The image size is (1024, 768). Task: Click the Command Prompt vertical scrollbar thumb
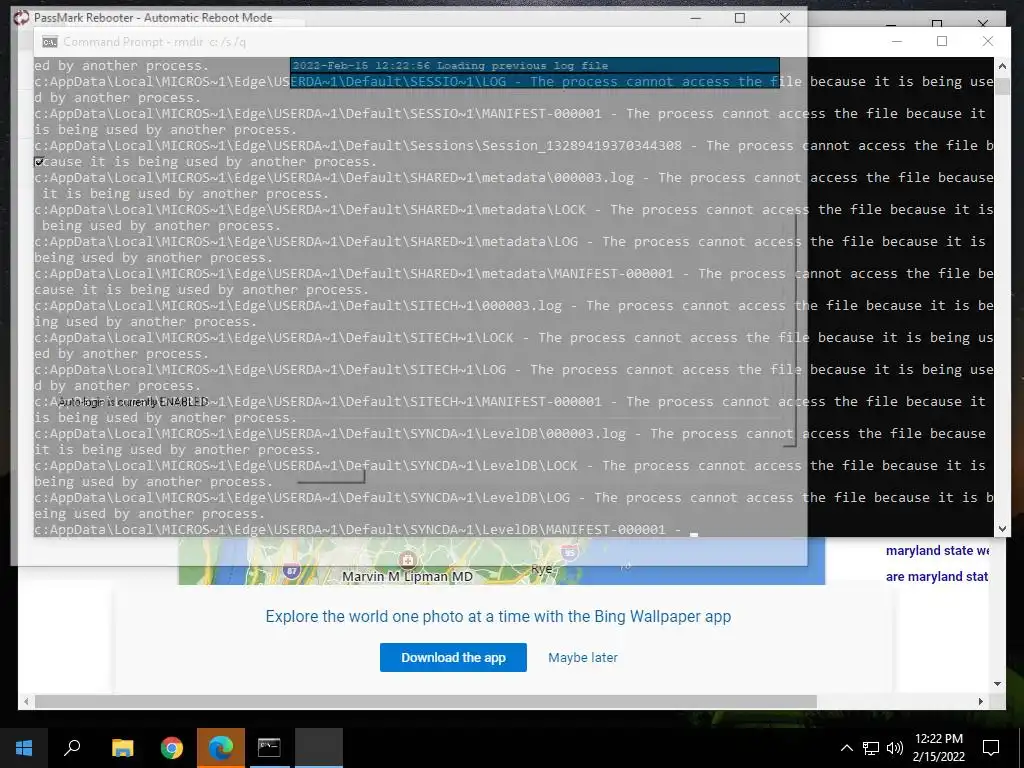tap(1002, 85)
